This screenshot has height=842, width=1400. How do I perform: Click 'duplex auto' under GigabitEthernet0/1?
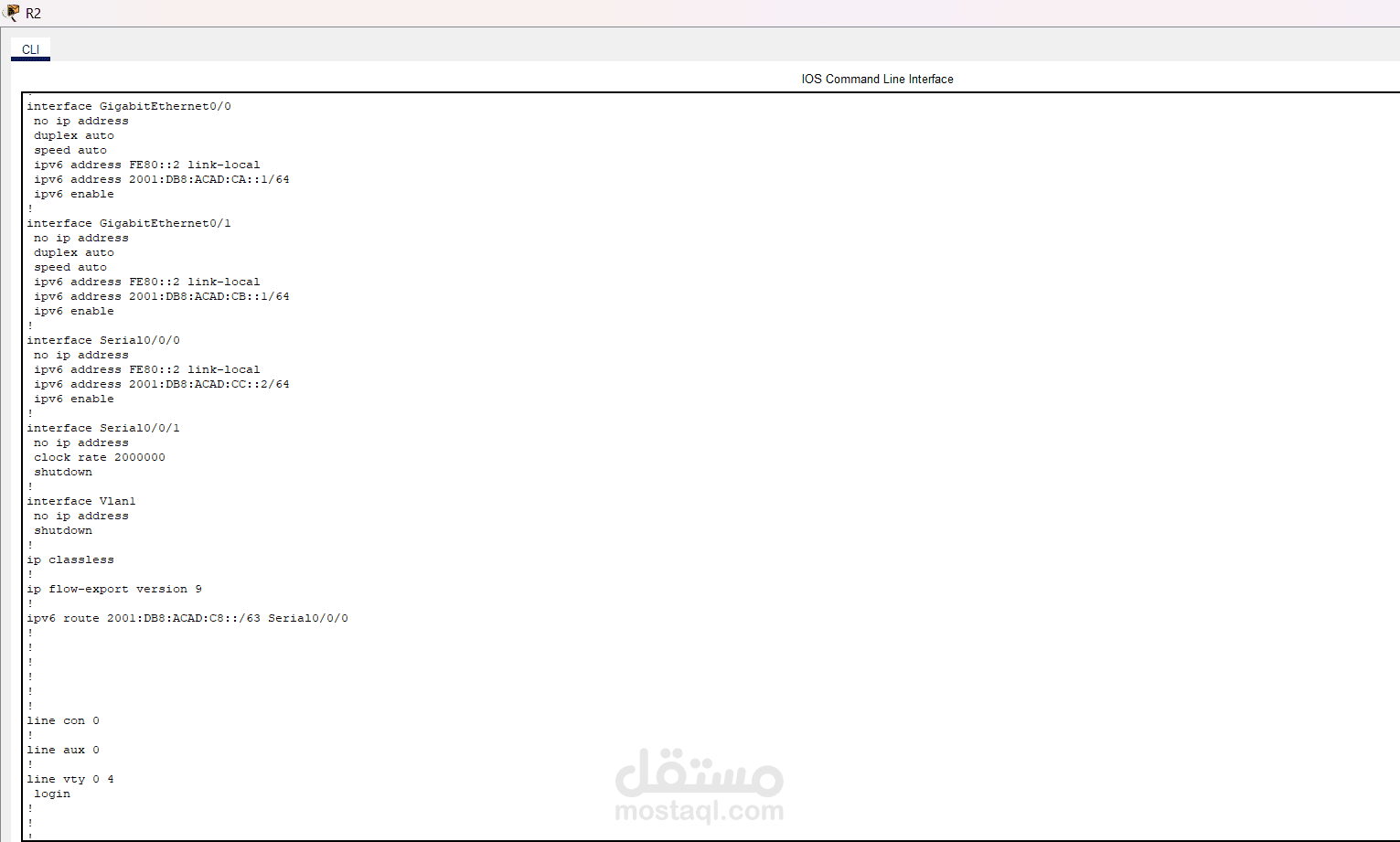tap(74, 252)
